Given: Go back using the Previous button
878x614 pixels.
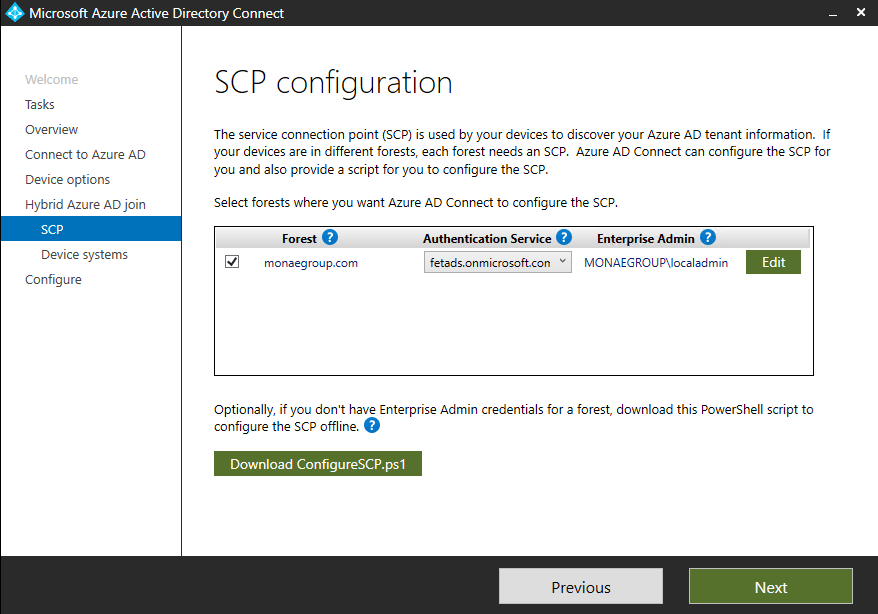Looking at the screenshot, I should tap(580, 587).
